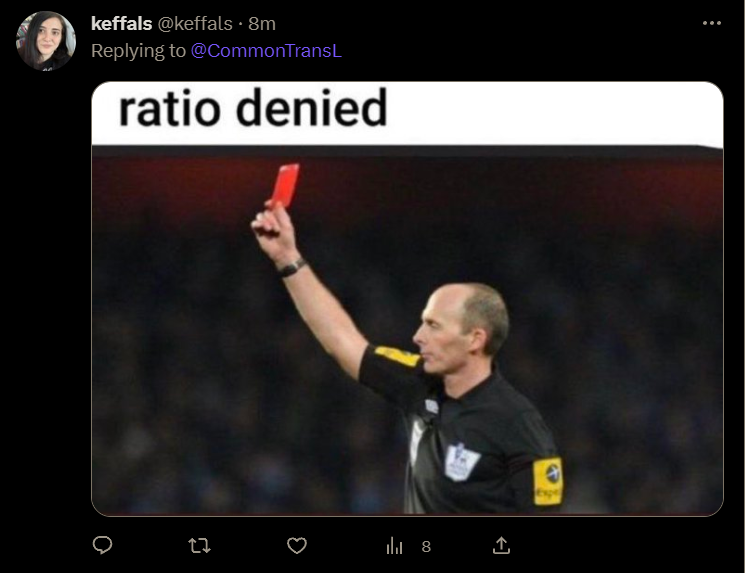Click the white caption banner area beside the text

(x=554, y=113)
